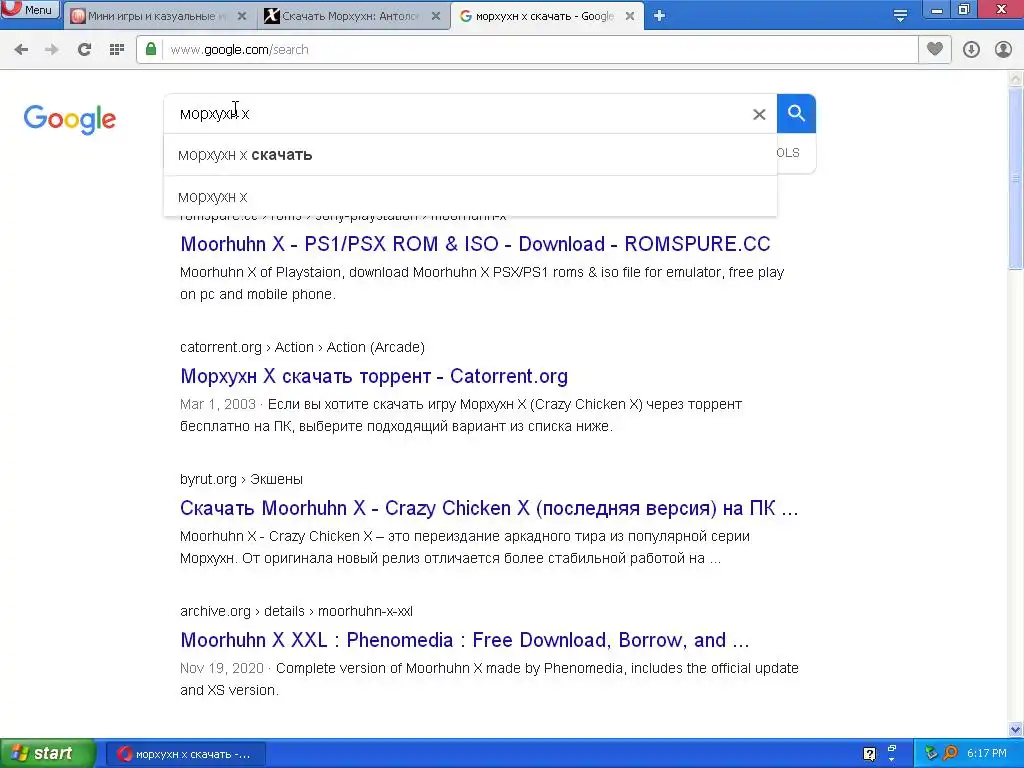
Task: Click the tray icon left of the magnifier
Action: (x=931, y=754)
